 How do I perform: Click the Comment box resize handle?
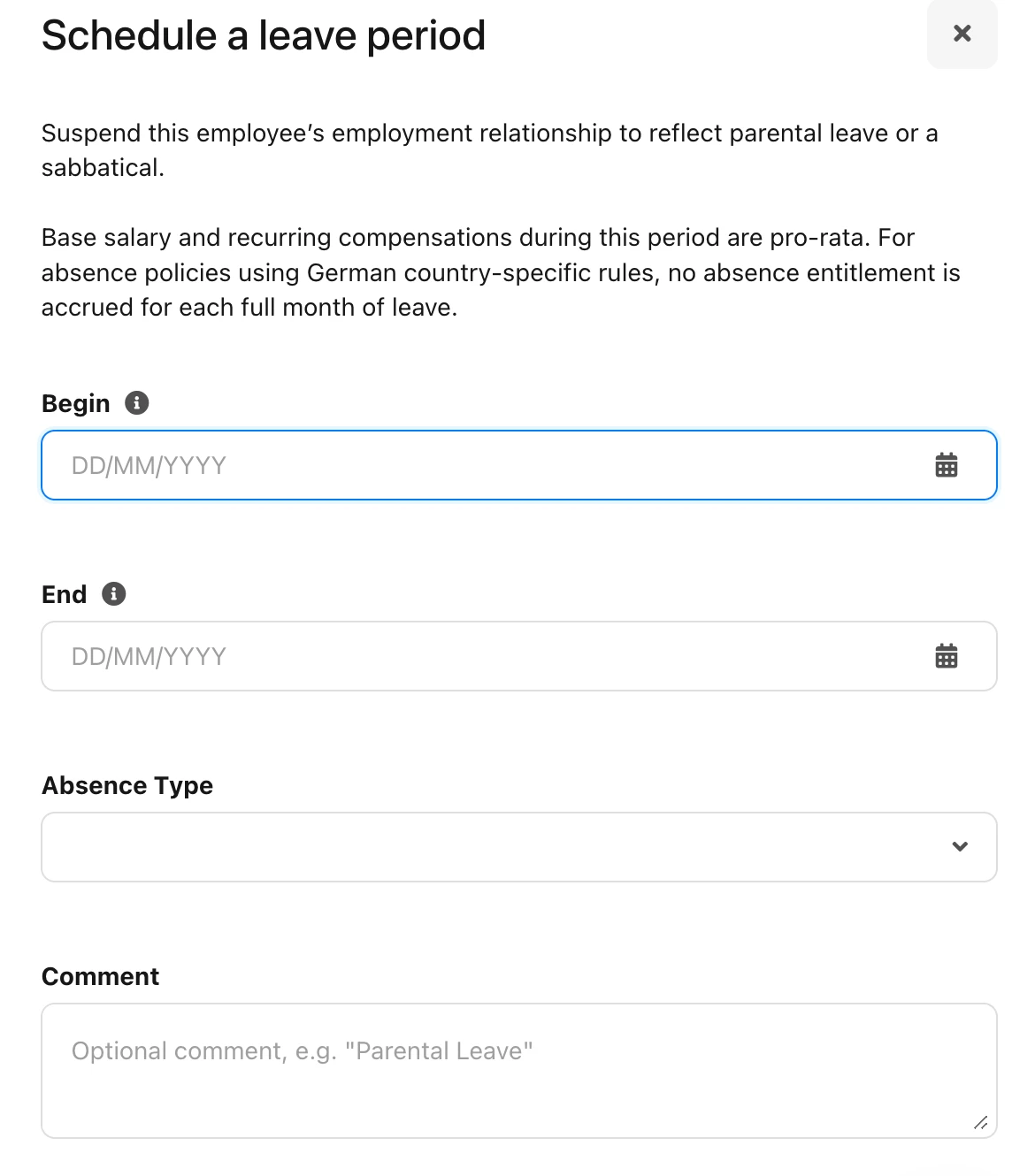980,1123
